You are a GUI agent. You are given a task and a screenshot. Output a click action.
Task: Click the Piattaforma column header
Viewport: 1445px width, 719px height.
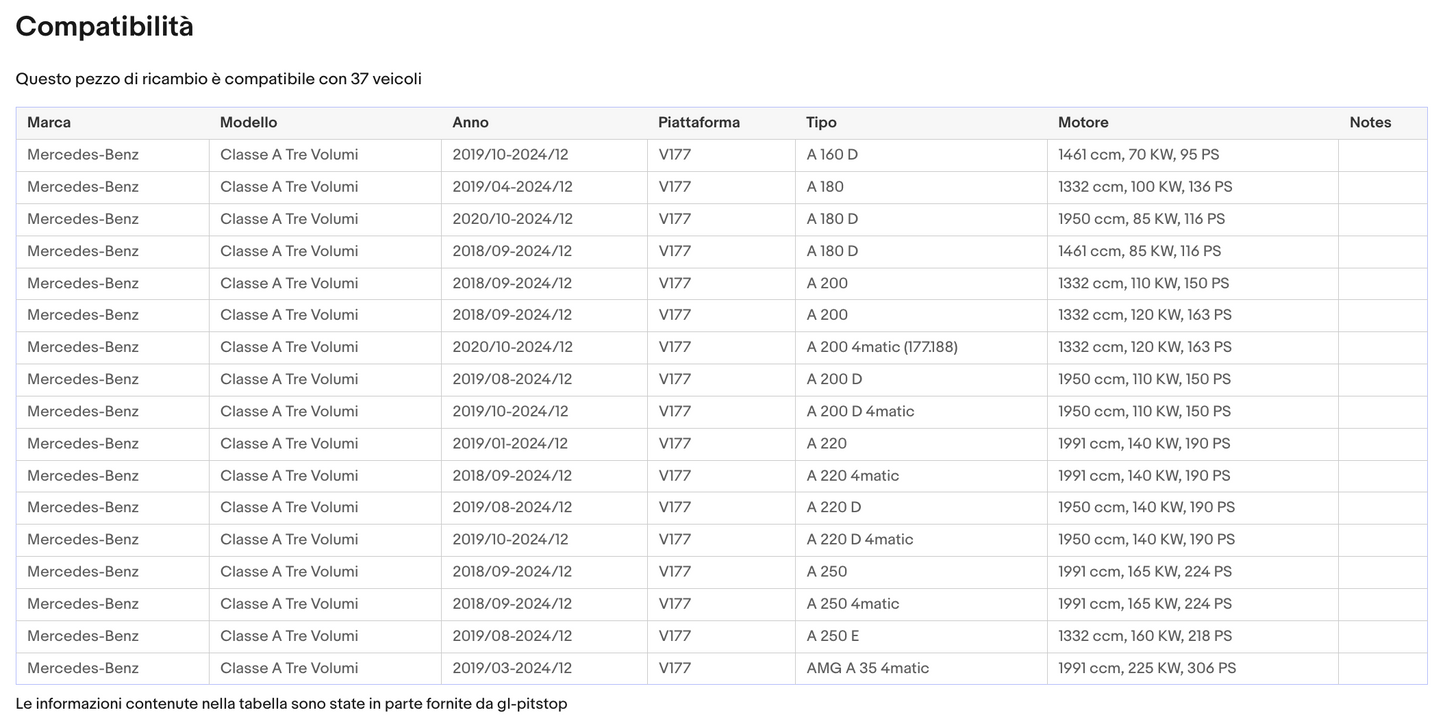(x=698, y=123)
